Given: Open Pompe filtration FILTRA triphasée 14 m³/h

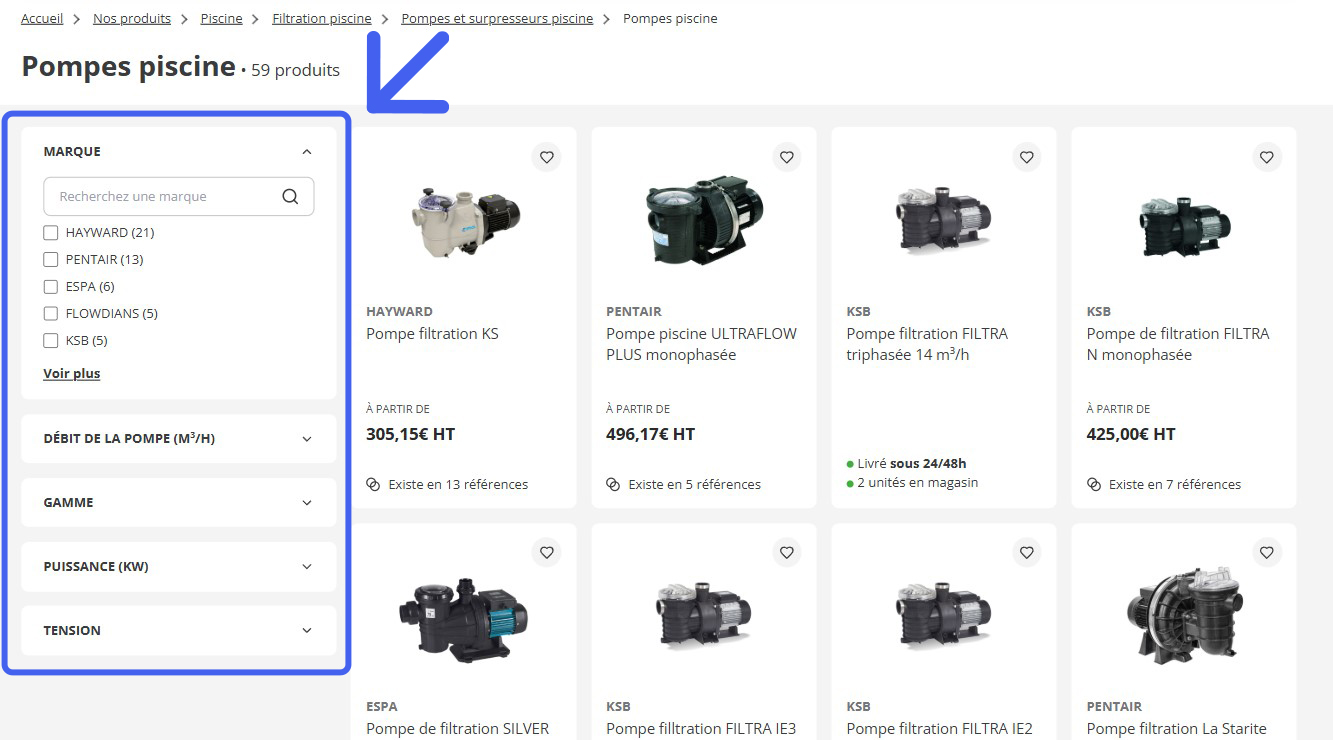Looking at the screenshot, I should pyautogui.click(x=927, y=344).
